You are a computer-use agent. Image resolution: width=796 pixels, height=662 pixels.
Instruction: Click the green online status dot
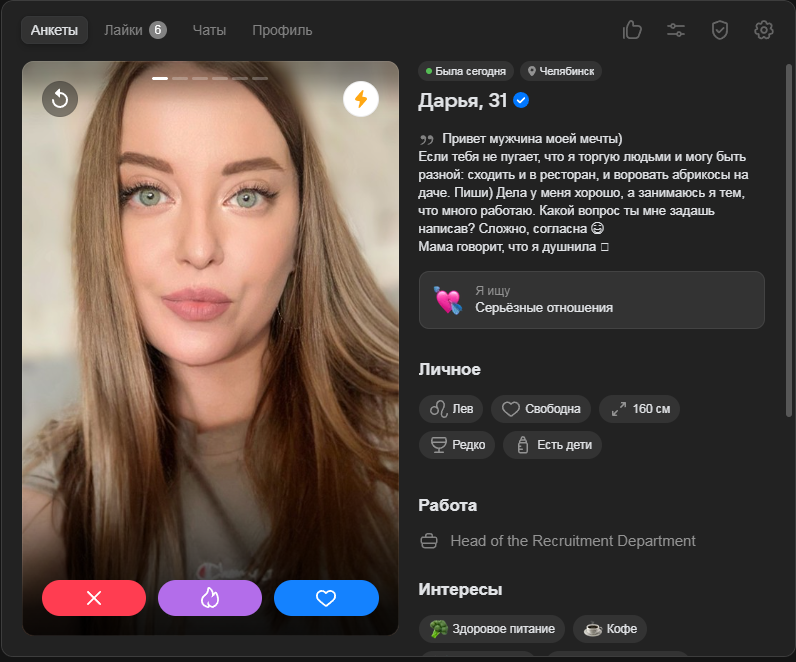[x=429, y=71]
